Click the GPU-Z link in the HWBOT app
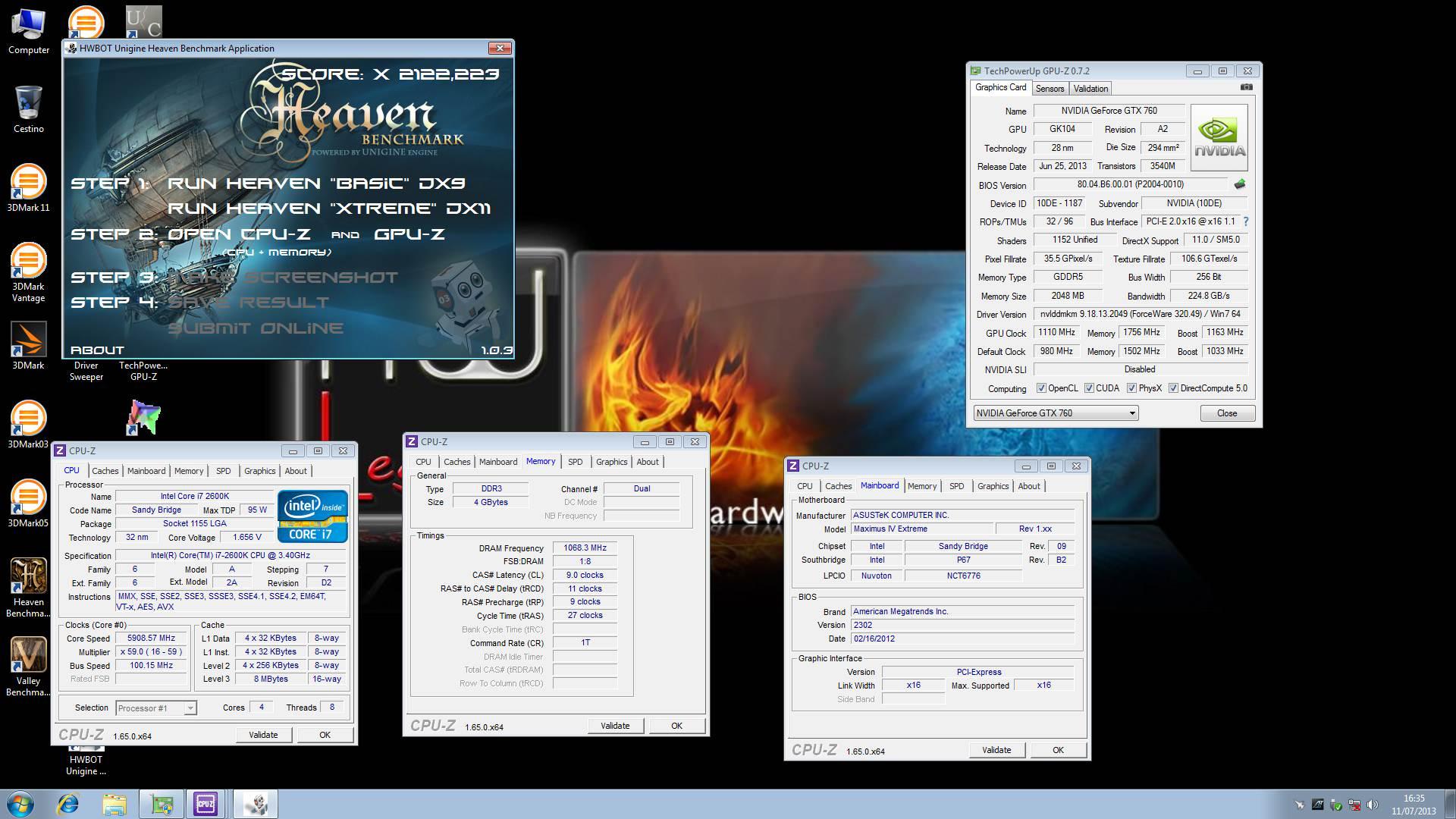Screen dimensions: 1456x819 409,234
